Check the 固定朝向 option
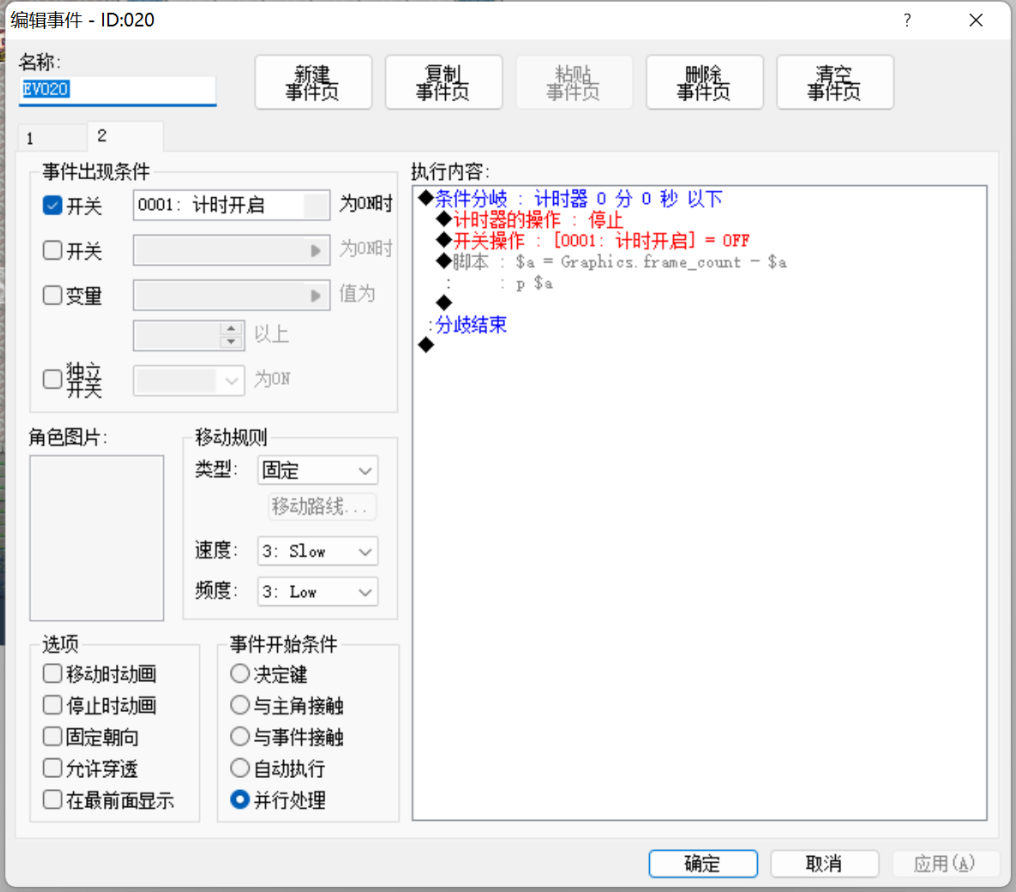The image size is (1016, 892). 52,737
